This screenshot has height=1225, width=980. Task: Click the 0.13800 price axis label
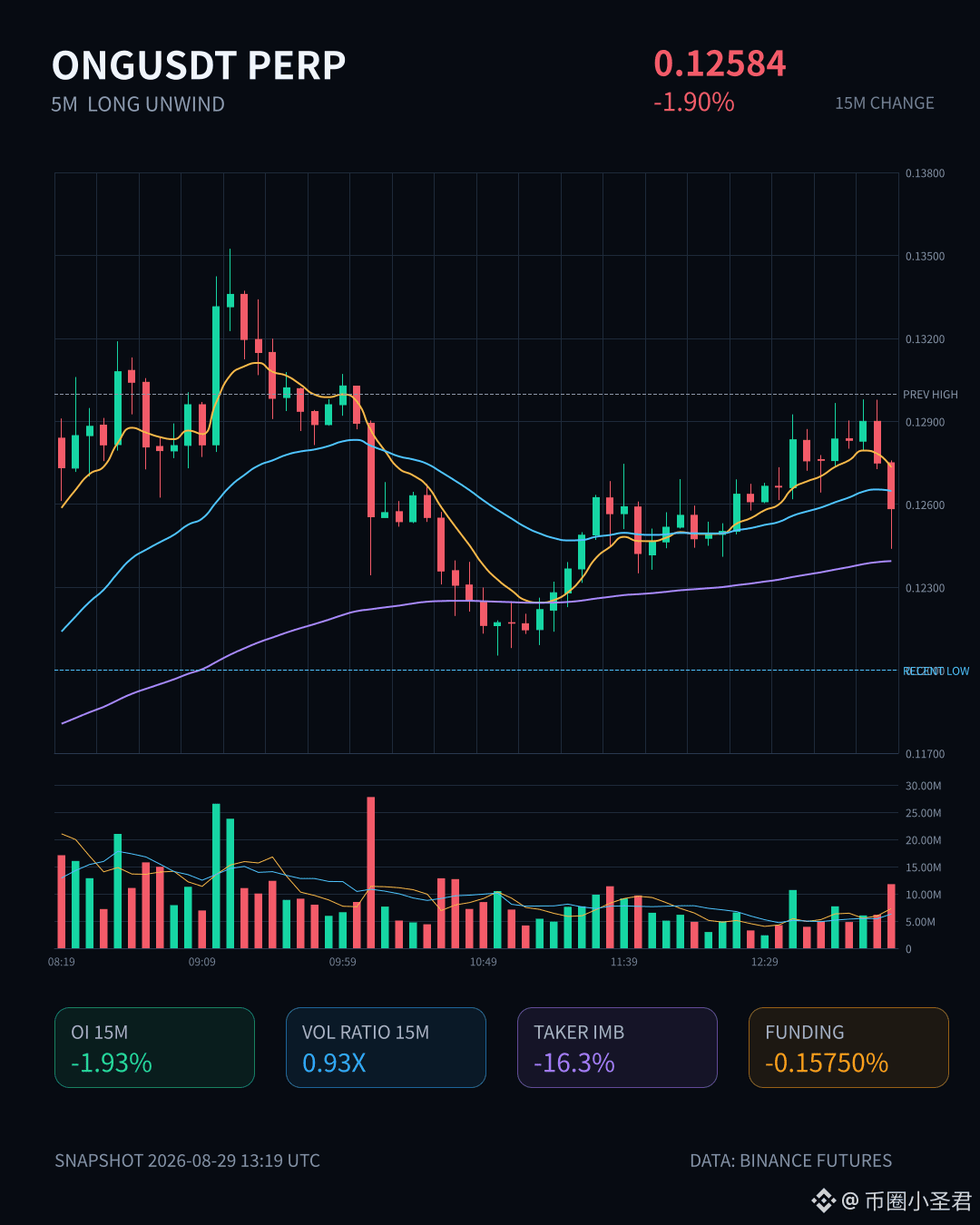point(925,173)
